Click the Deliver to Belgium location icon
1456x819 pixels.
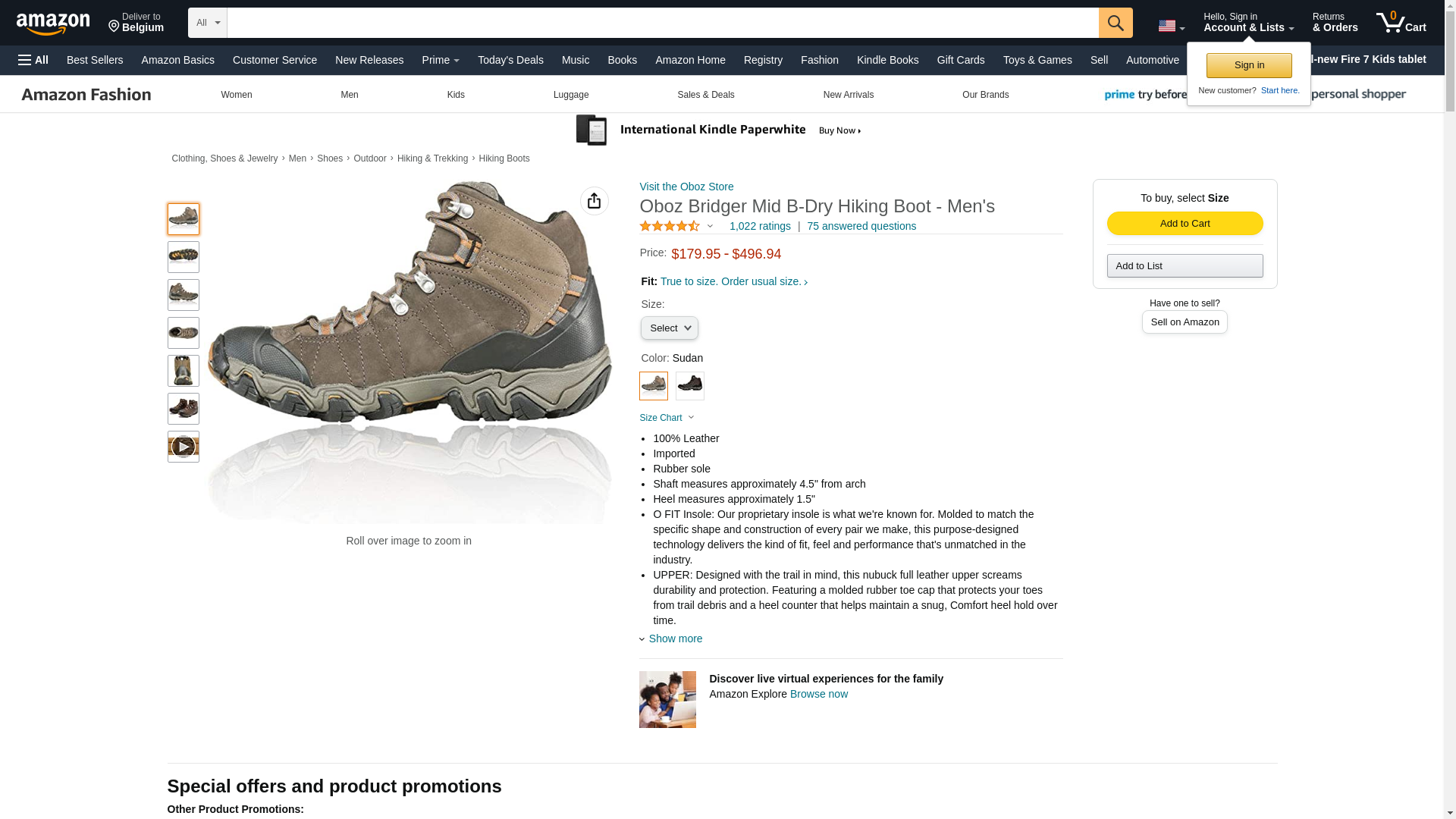click(115, 27)
